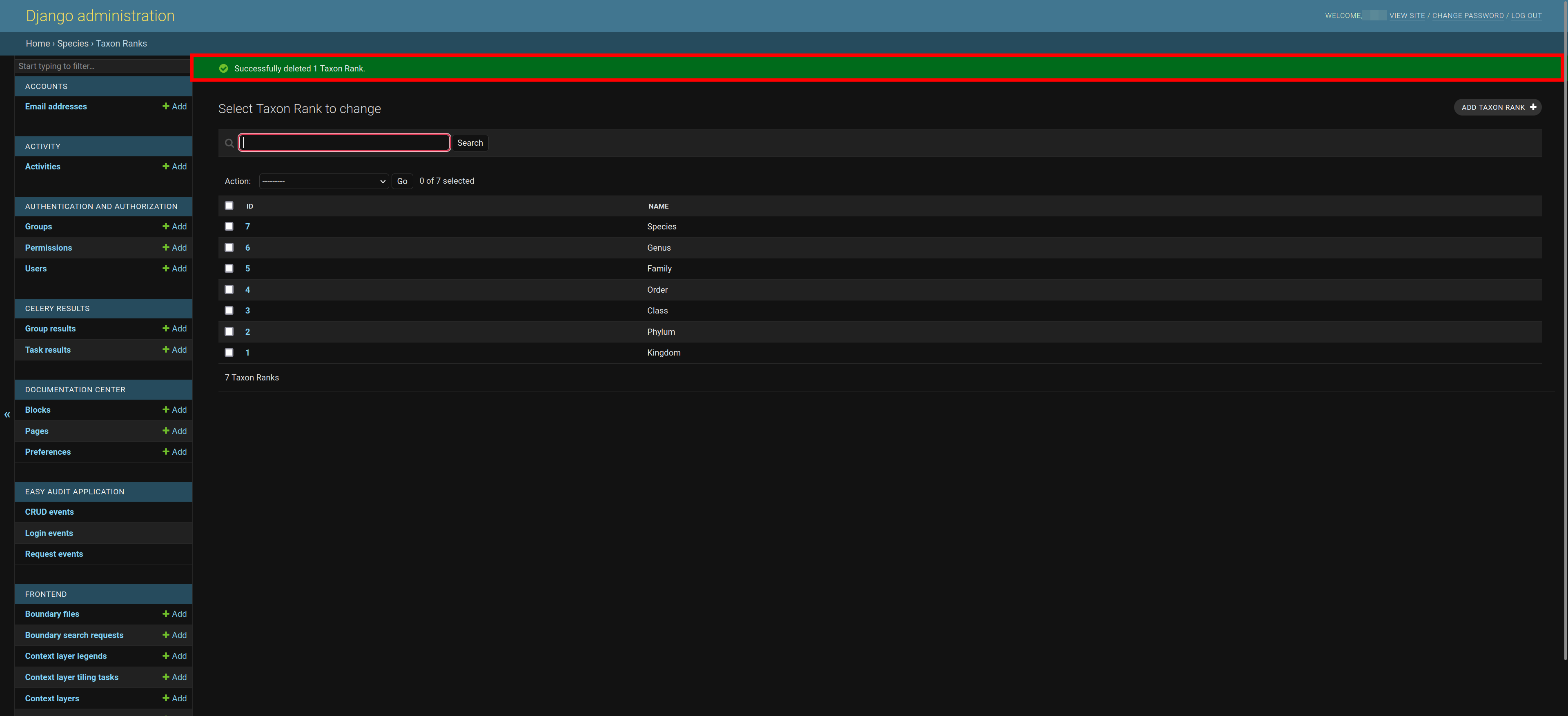Expand the AUTHENTICATION sidebar section

click(101, 206)
